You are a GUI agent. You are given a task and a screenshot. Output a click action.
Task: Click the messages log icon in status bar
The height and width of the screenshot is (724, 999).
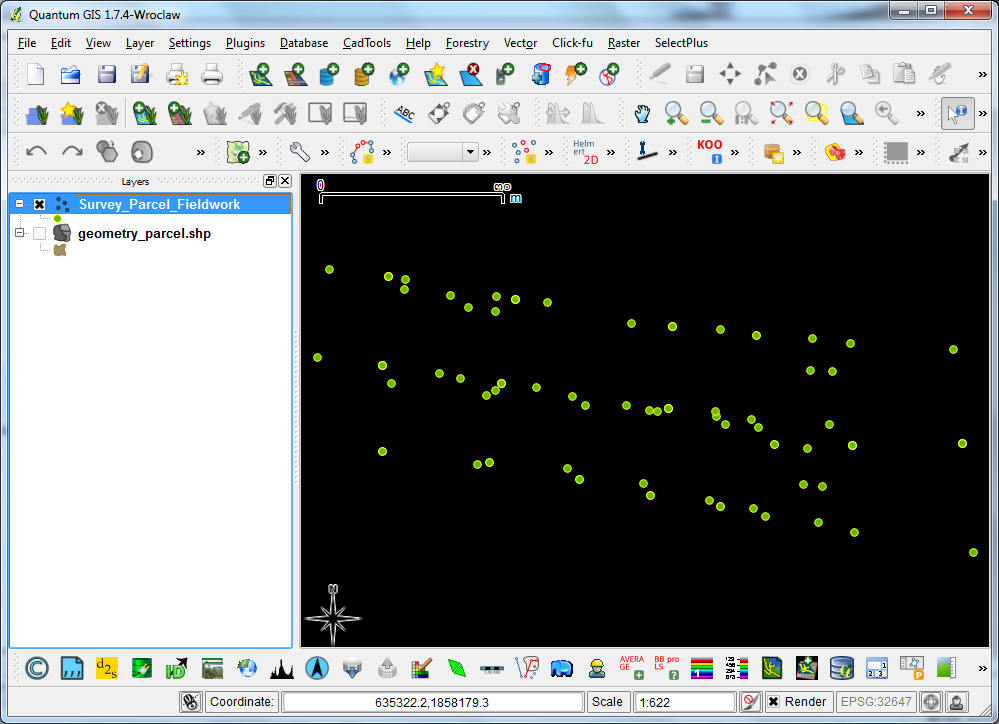pyautogui.click(x=956, y=702)
